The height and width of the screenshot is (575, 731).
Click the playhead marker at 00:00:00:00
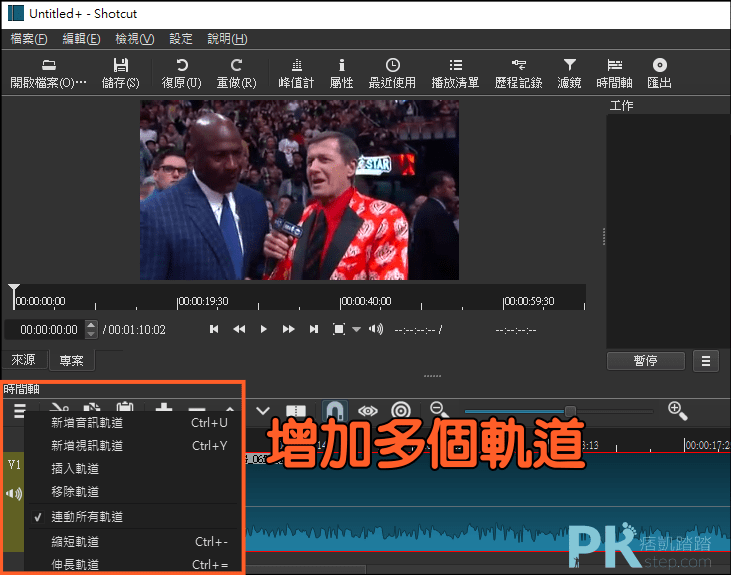14,296
